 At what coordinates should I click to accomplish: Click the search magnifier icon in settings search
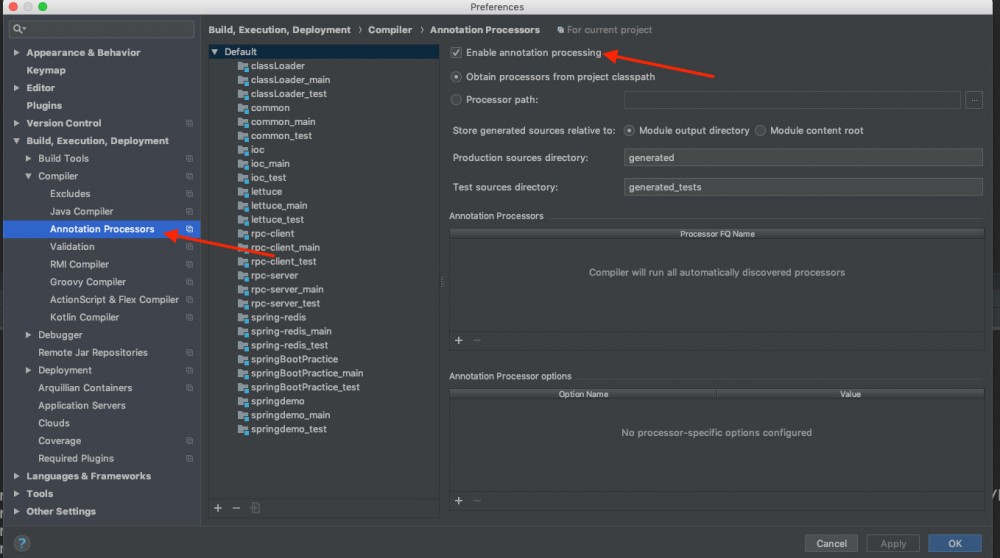point(20,29)
